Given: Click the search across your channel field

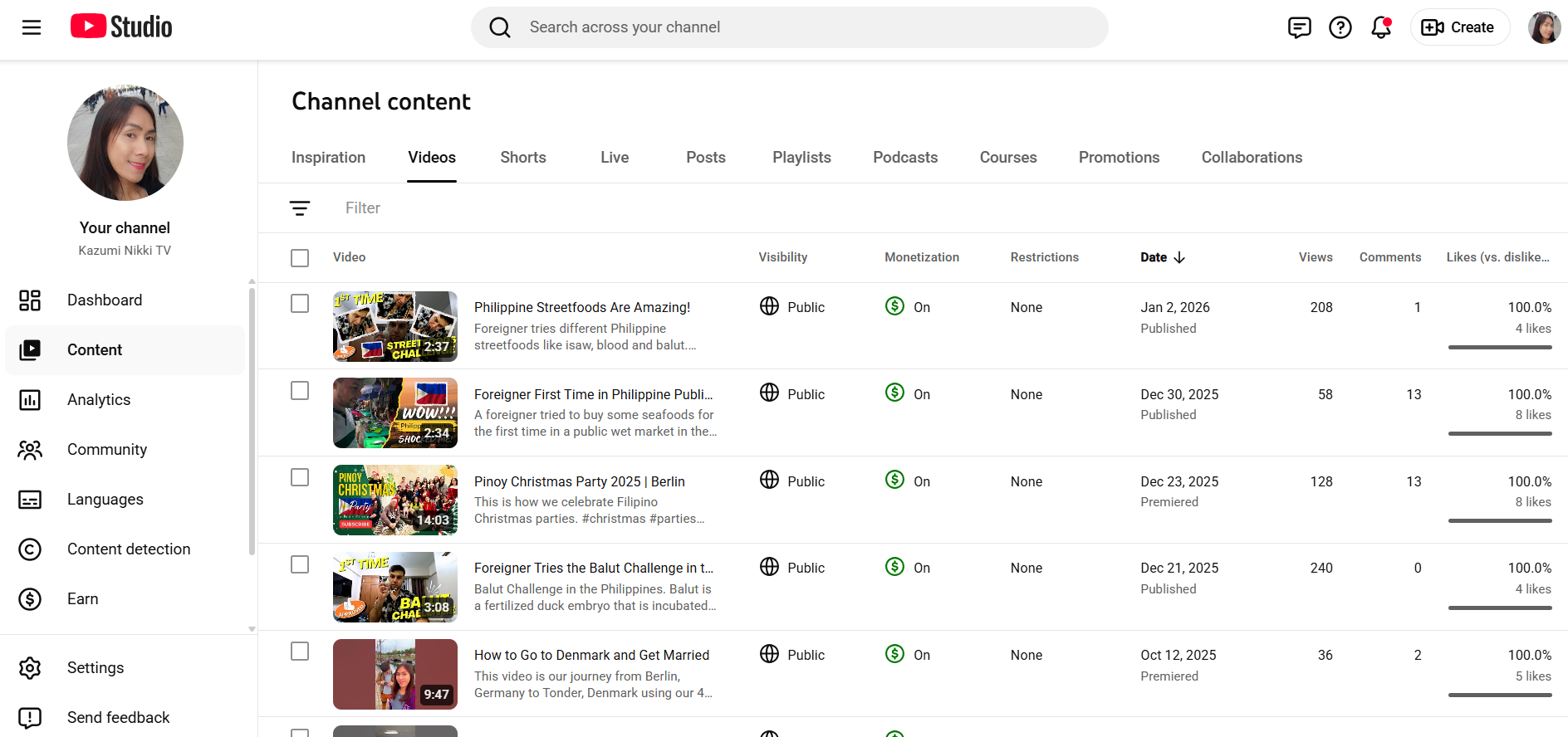Looking at the screenshot, I should [x=789, y=27].
